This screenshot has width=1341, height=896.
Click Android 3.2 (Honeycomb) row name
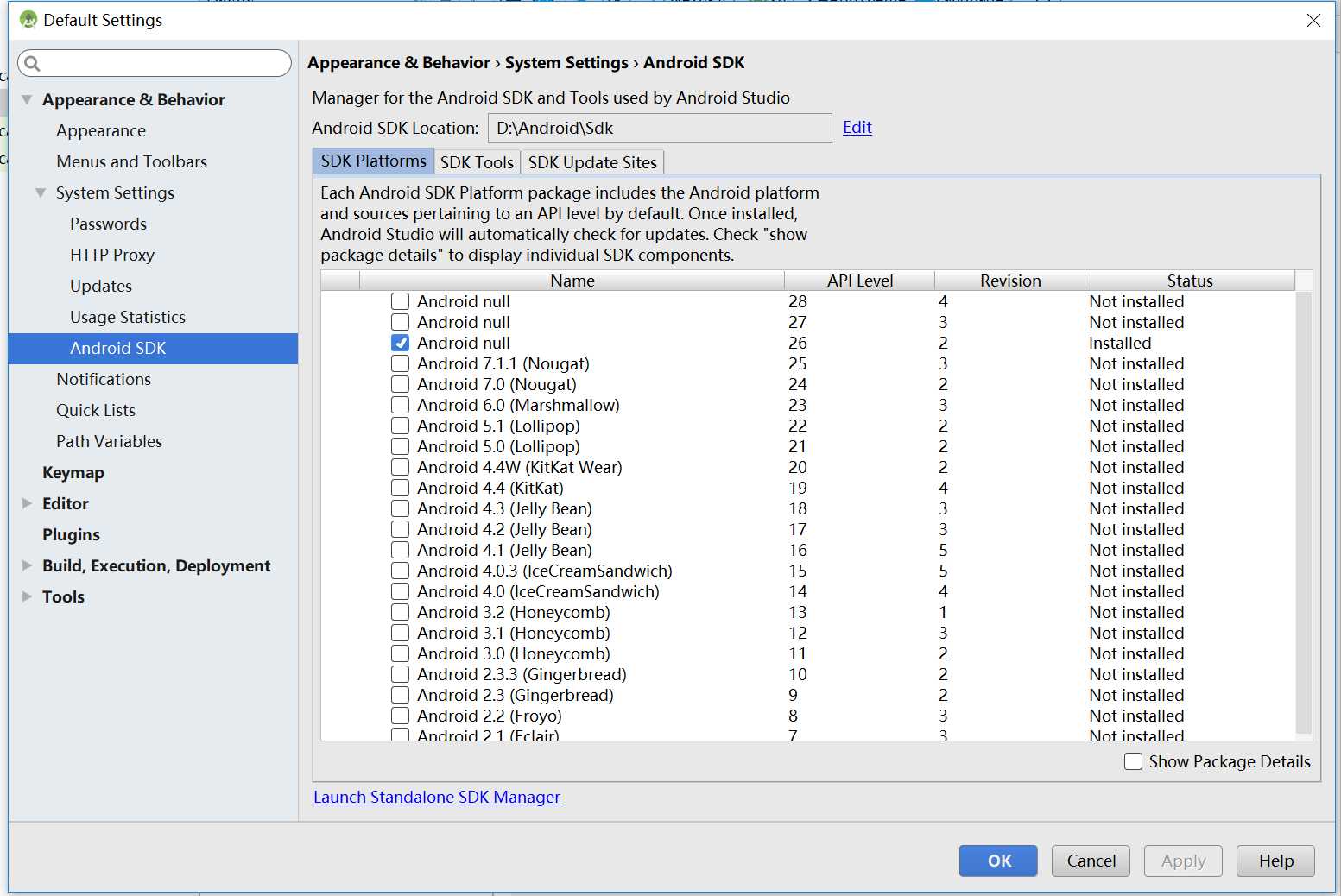point(513,612)
